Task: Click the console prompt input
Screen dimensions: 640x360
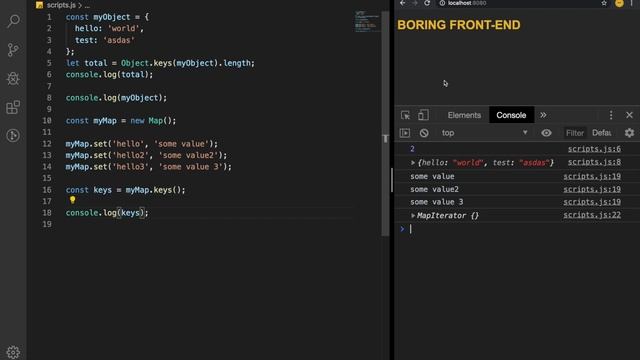Action: click(x=522, y=229)
